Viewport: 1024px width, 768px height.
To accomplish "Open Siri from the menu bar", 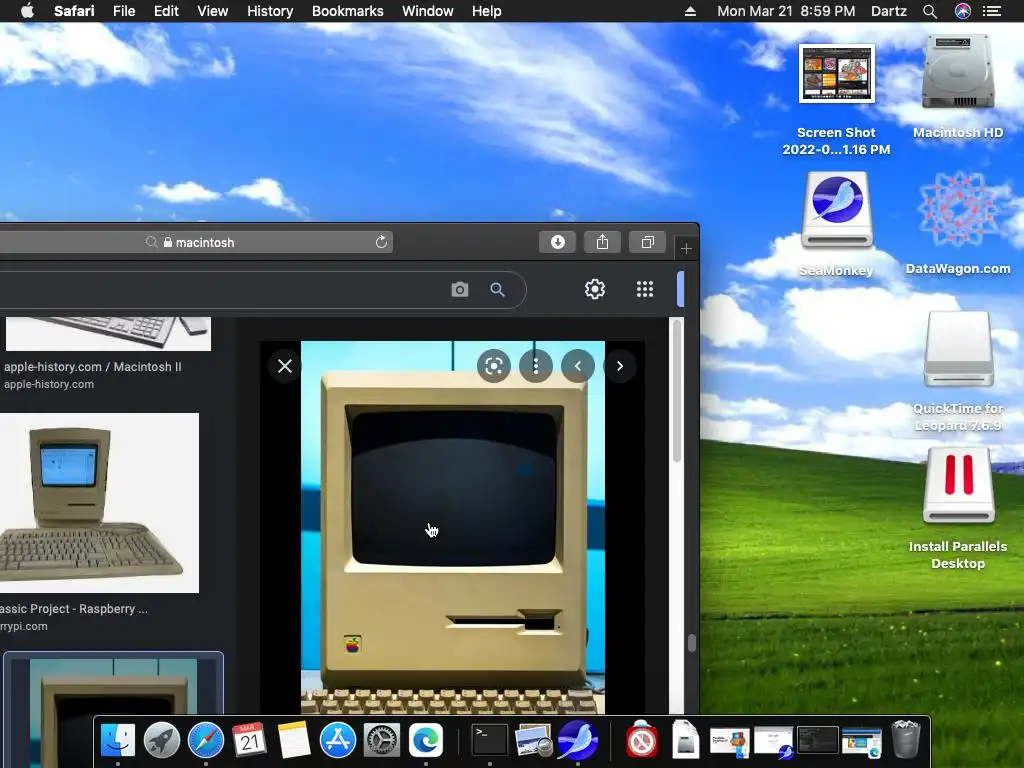I will [x=963, y=11].
